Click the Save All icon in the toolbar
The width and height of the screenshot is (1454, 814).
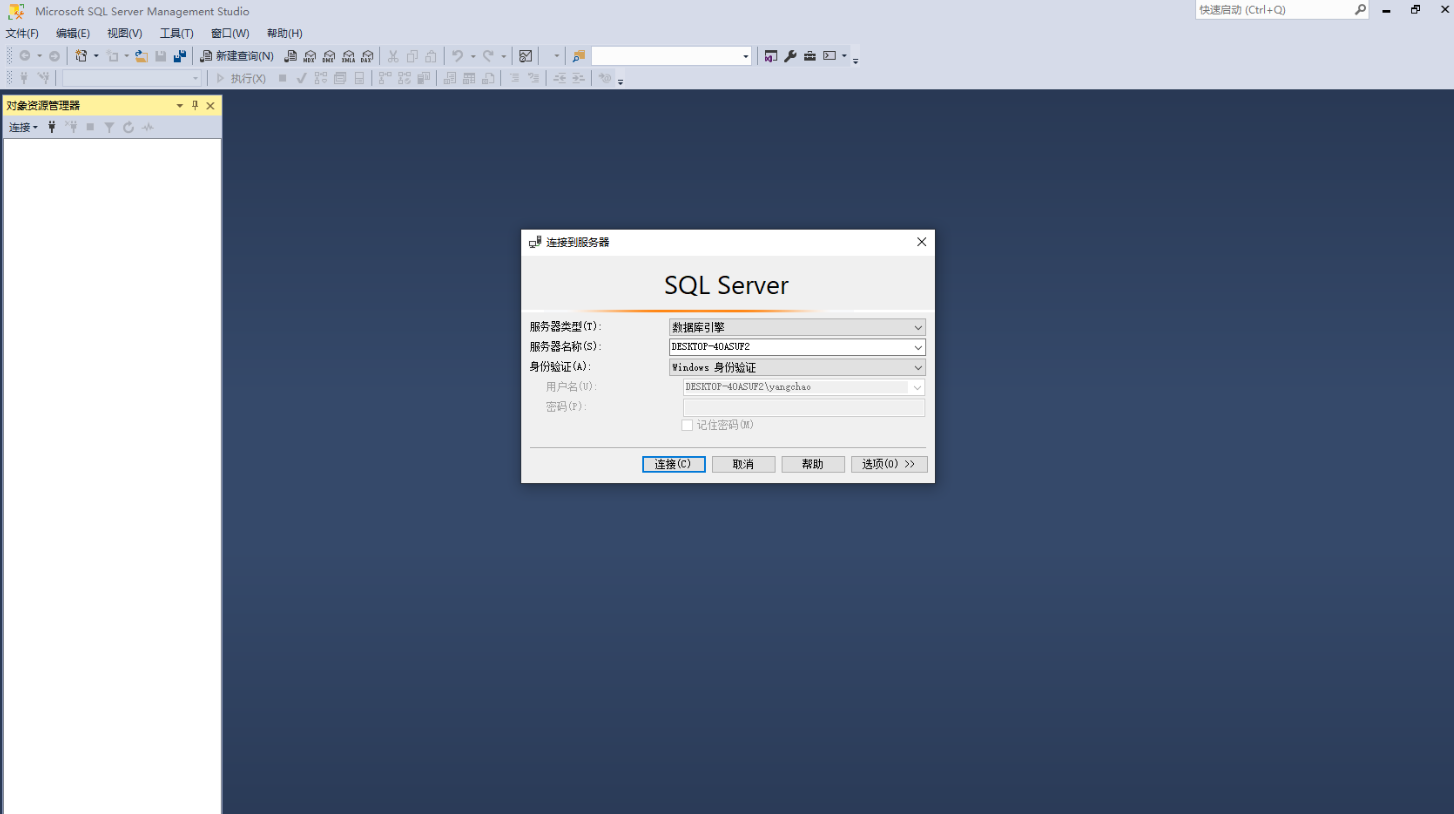[180, 56]
